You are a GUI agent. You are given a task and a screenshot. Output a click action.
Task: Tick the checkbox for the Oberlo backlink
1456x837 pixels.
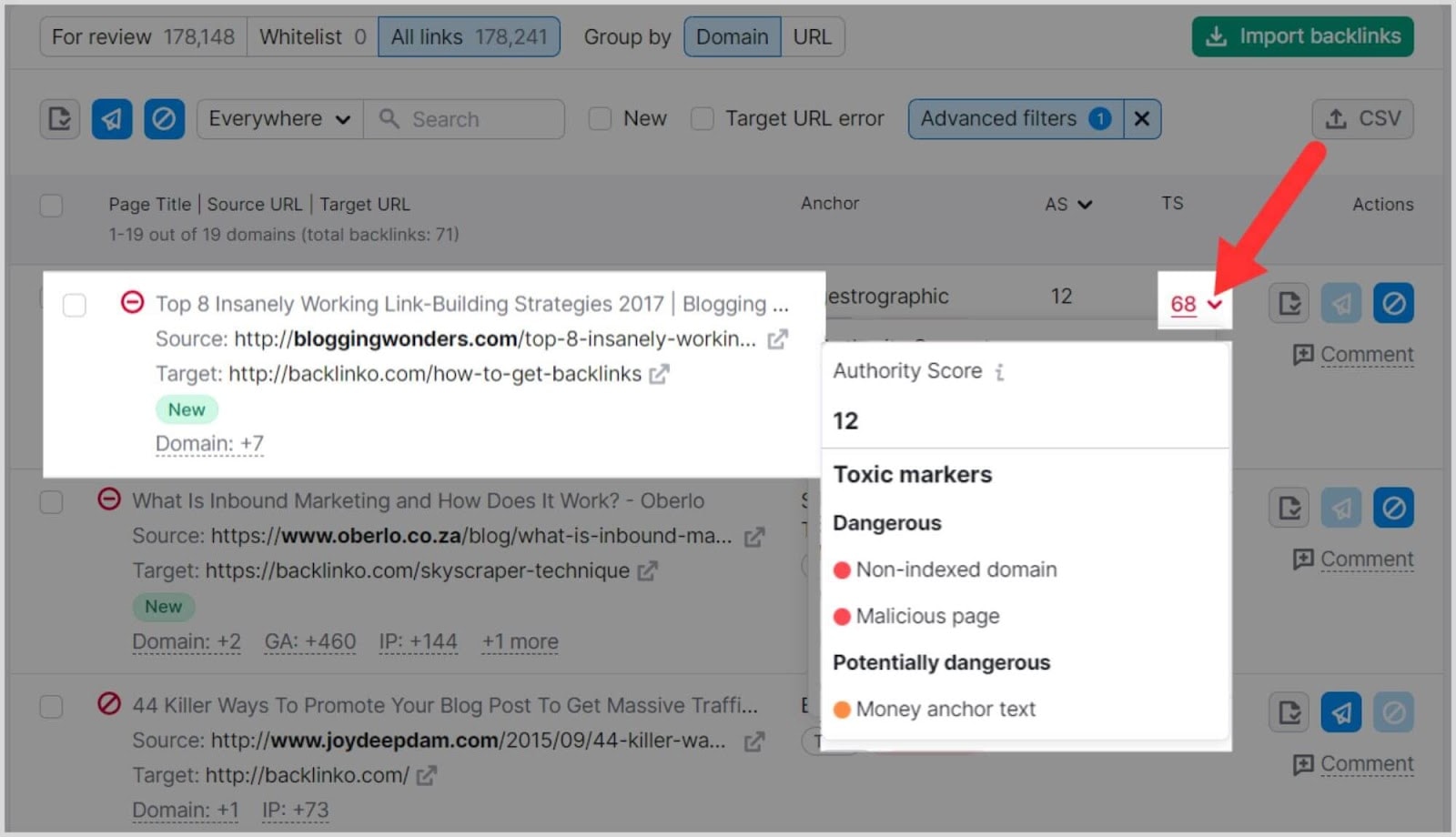pyautogui.click(x=51, y=502)
